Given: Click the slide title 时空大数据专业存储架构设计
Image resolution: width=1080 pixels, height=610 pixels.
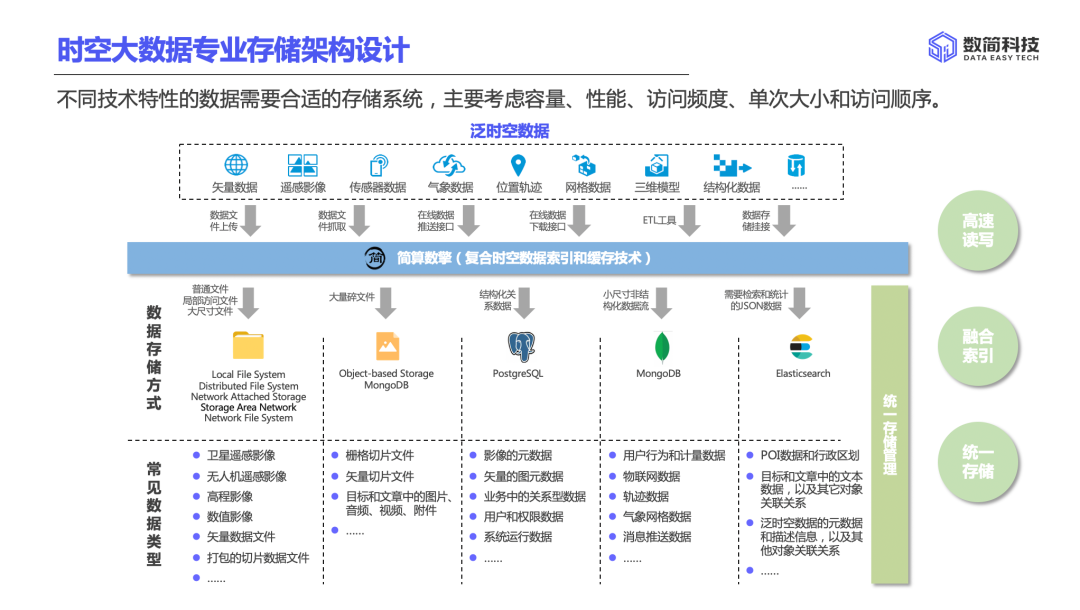Looking at the screenshot, I should click(x=233, y=50).
